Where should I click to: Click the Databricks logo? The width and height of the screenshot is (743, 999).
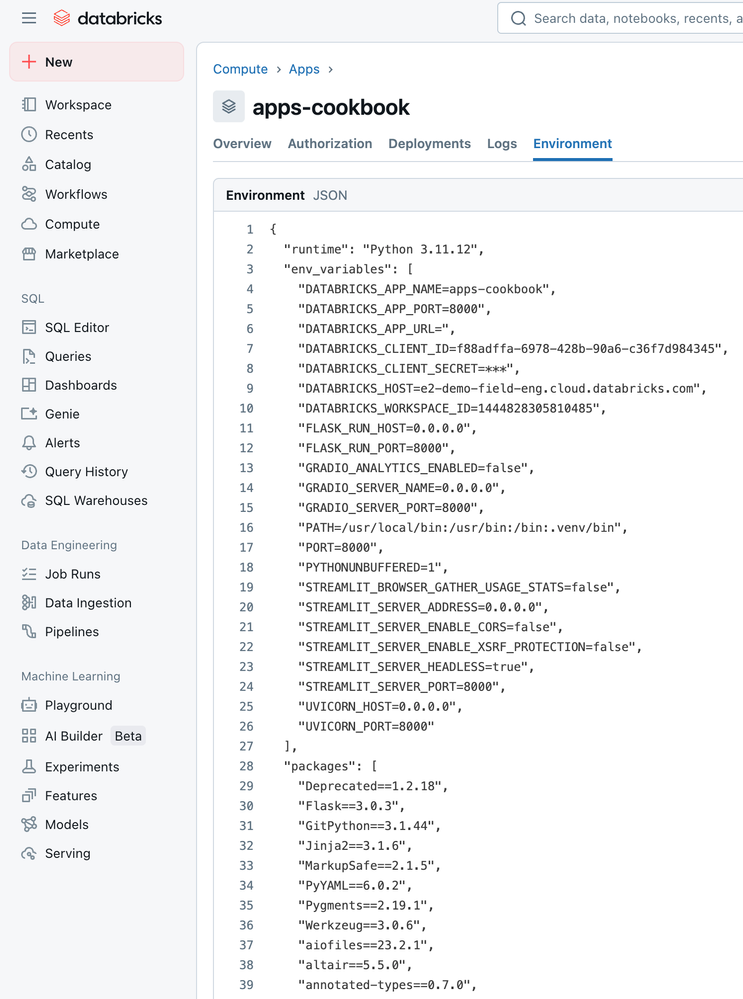tap(107, 18)
